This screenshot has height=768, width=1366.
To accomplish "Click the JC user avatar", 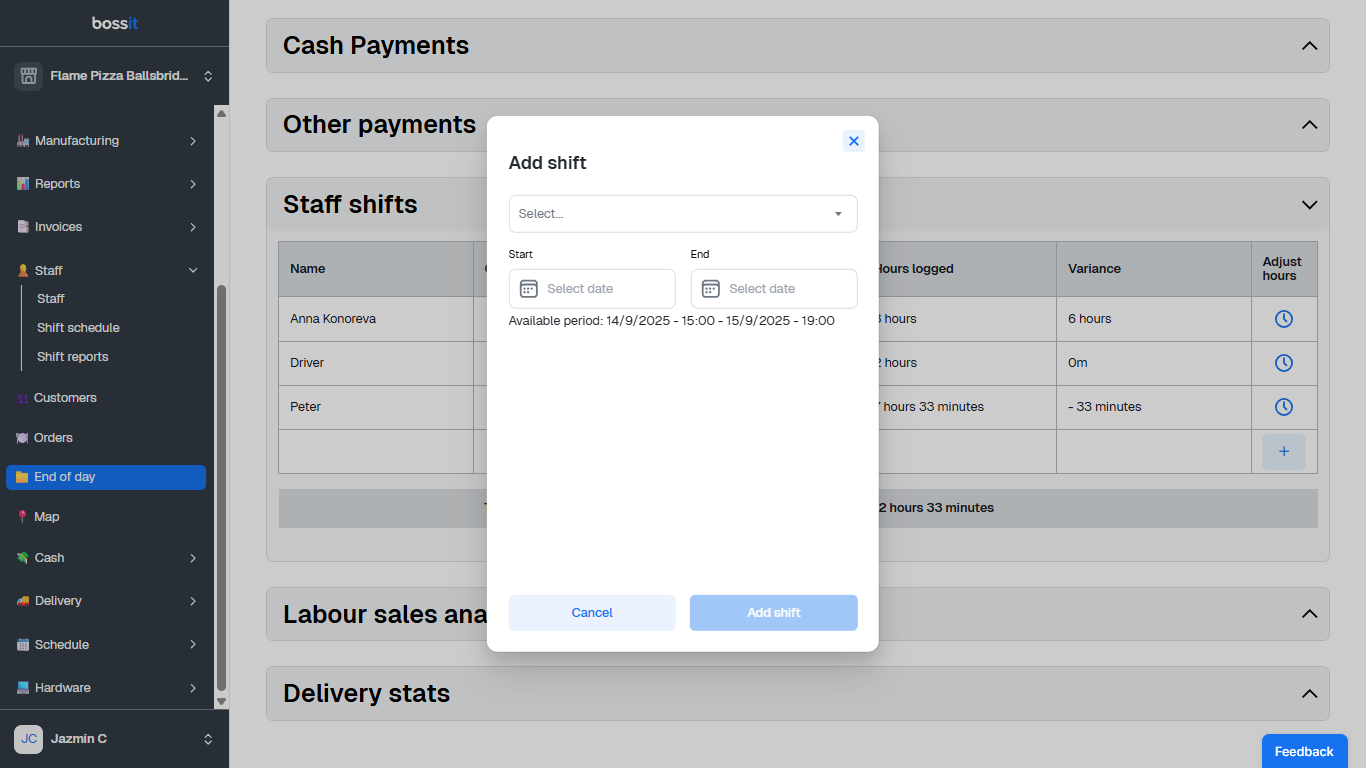I will click(x=28, y=739).
